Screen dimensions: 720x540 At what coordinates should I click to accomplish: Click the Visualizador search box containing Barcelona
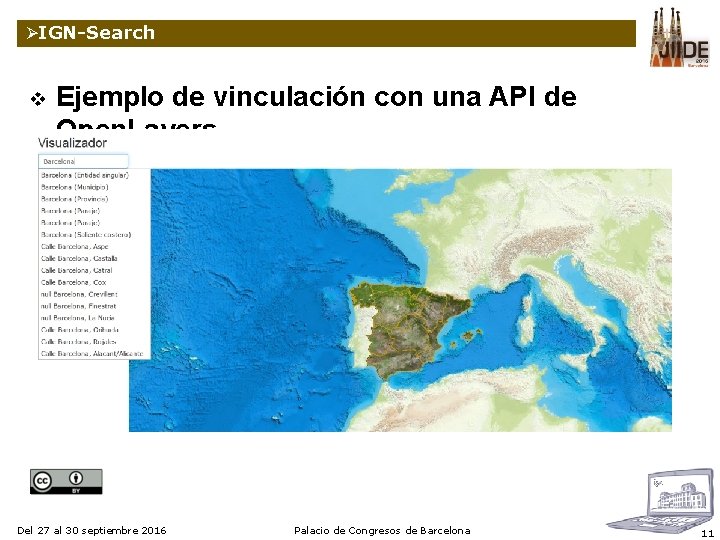83,161
